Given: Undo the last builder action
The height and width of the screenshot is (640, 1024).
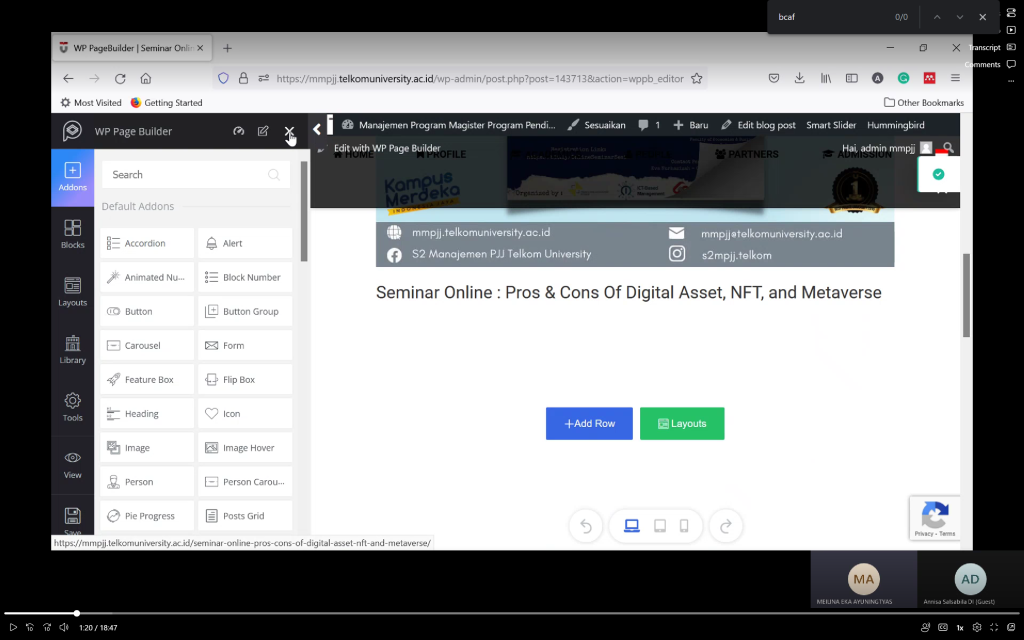Looking at the screenshot, I should click(x=586, y=526).
